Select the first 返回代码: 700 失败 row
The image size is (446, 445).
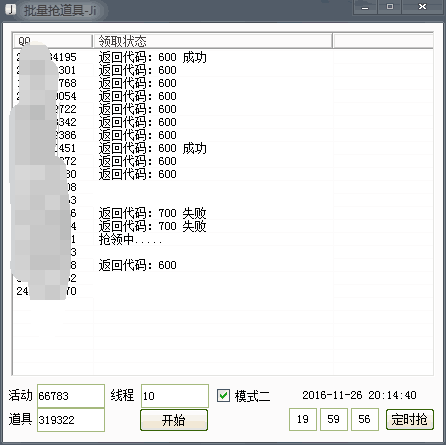(x=223, y=213)
